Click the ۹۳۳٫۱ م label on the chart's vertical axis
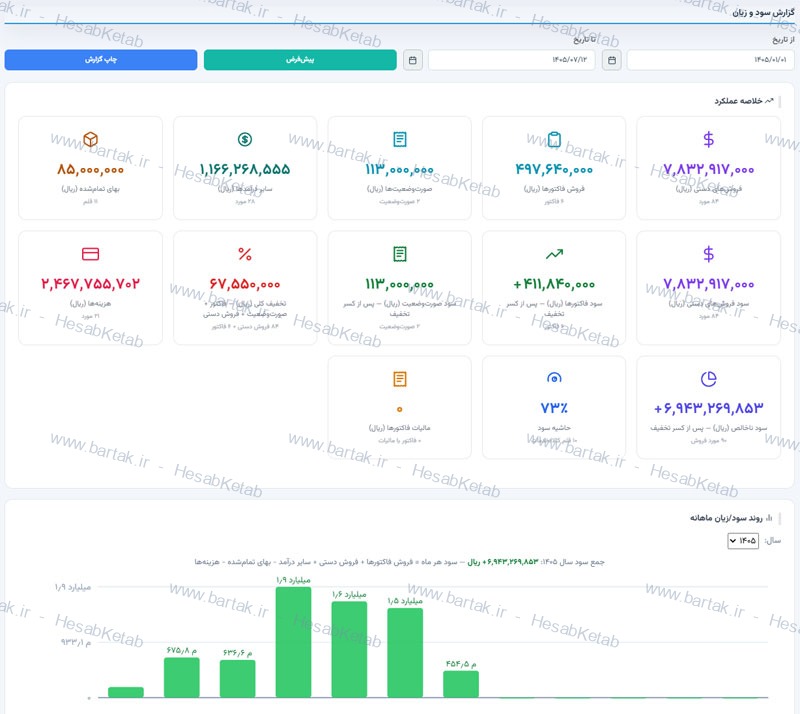The height and width of the screenshot is (714, 800). (x=76, y=642)
